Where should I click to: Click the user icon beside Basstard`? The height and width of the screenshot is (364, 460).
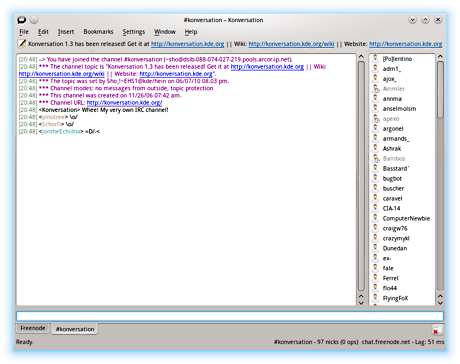[x=376, y=169]
